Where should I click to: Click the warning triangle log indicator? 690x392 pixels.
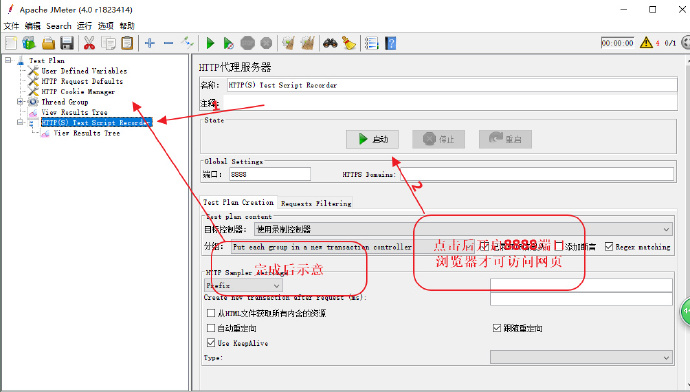646,42
